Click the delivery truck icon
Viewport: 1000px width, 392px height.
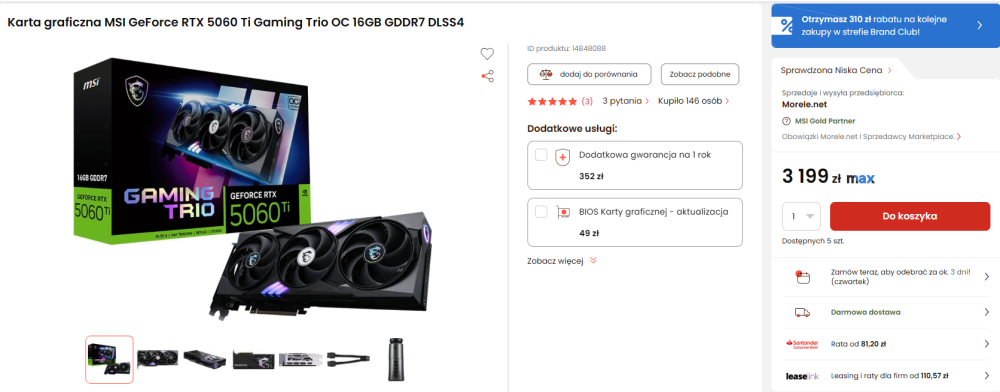[802, 312]
